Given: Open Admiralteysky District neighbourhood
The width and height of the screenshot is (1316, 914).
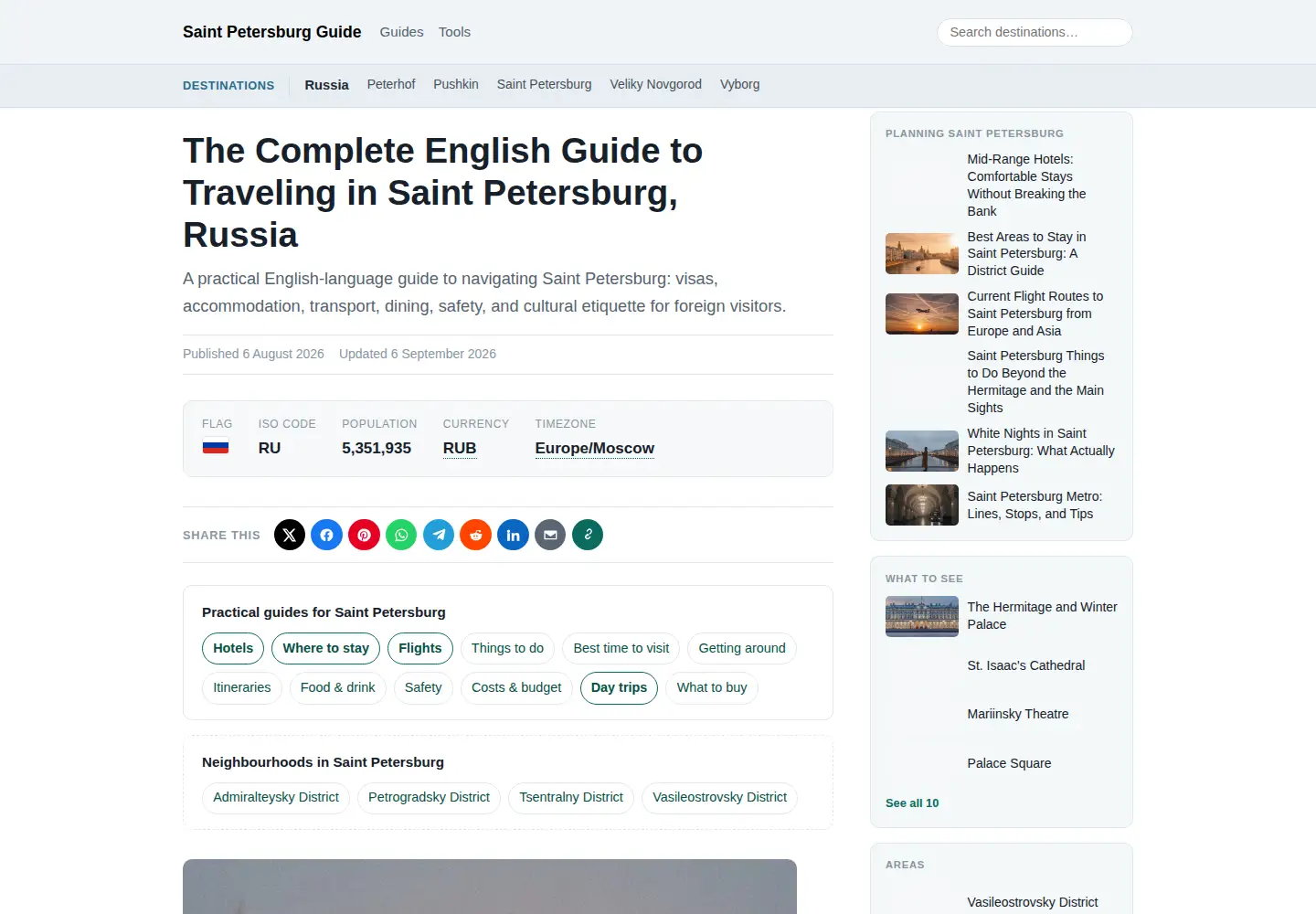Looking at the screenshot, I should pyautogui.click(x=276, y=798).
